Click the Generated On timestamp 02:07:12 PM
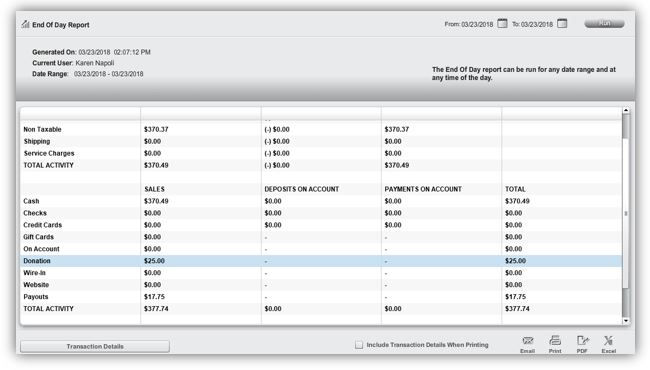Viewport: 650px width, 370px height. tap(132, 52)
